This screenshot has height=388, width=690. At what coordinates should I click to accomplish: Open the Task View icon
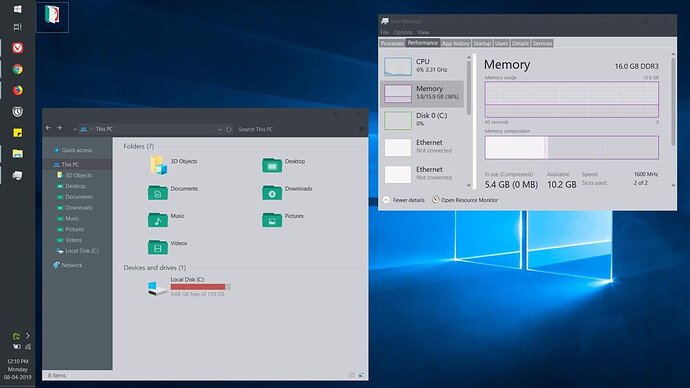coord(18,27)
